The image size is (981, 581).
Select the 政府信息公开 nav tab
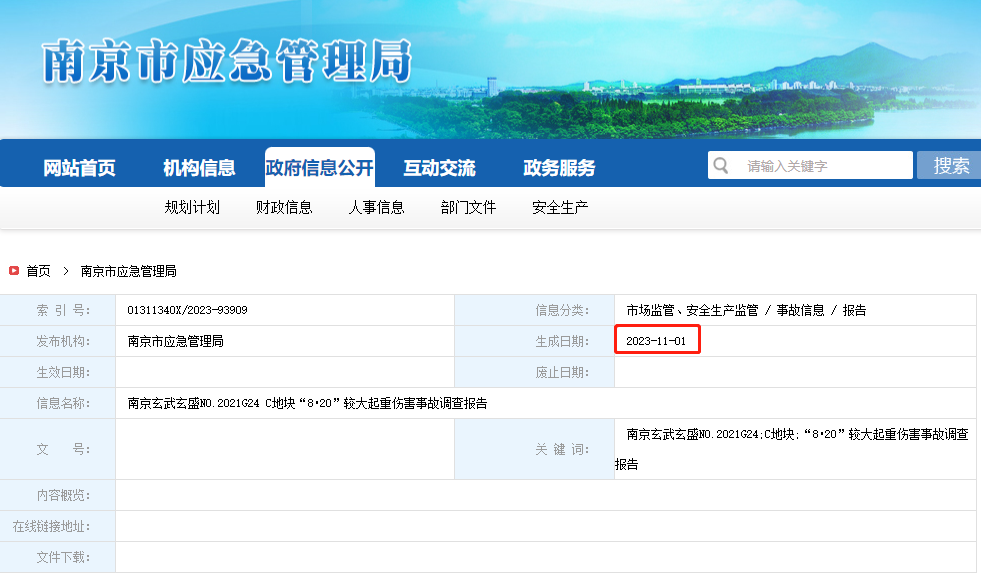click(x=320, y=168)
